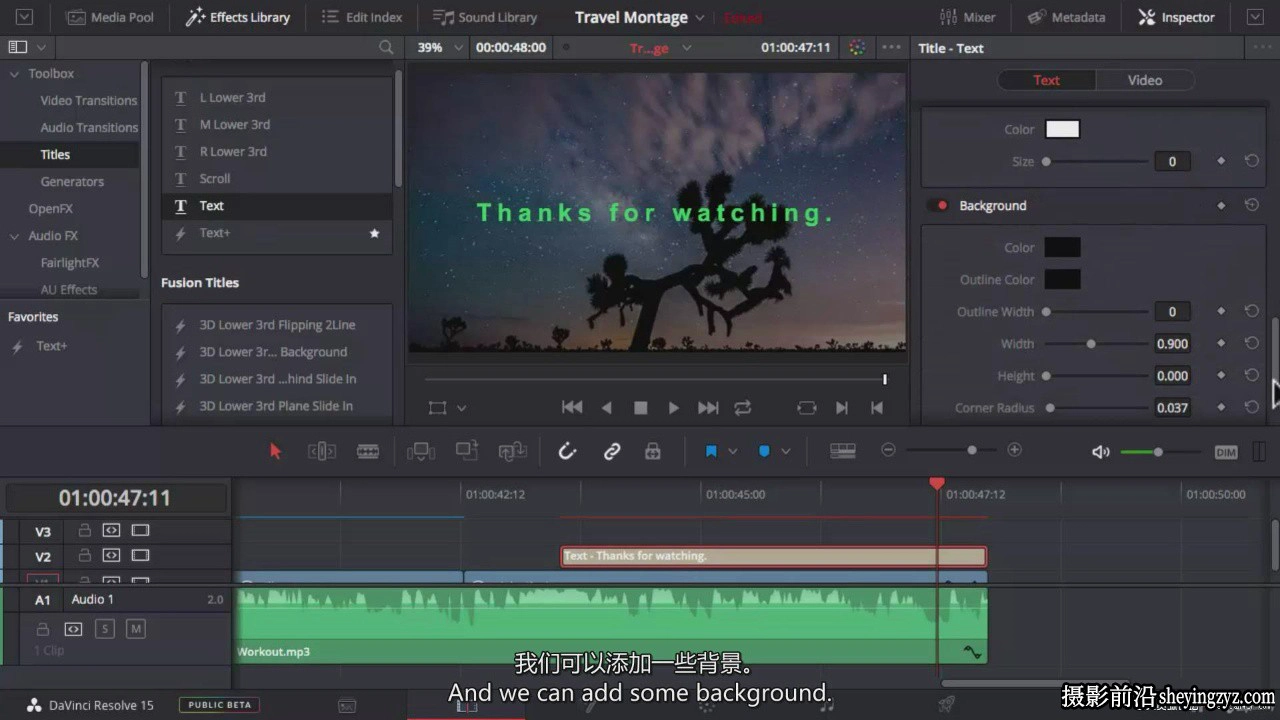Screen dimensions: 1280x720
Task: Toggle Linked Selection chain icon
Action: click(x=612, y=451)
